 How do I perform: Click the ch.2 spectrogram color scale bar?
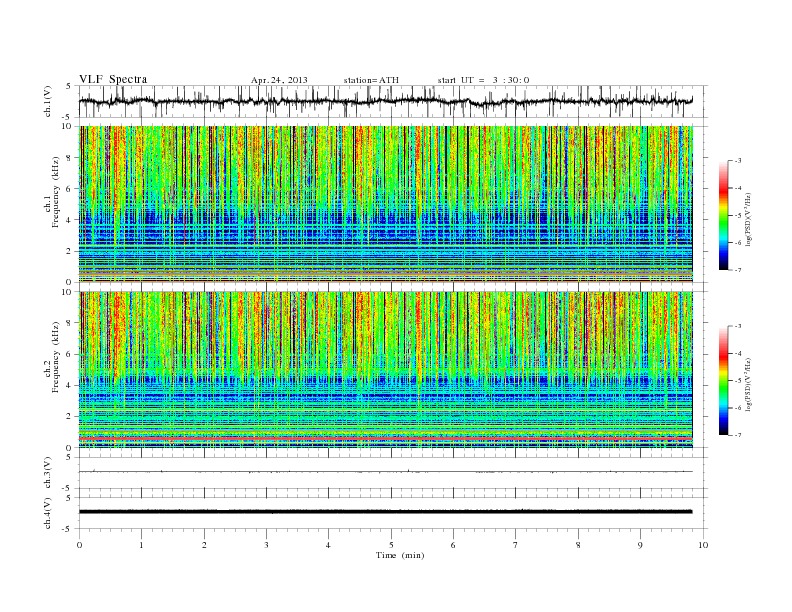[724, 380]
